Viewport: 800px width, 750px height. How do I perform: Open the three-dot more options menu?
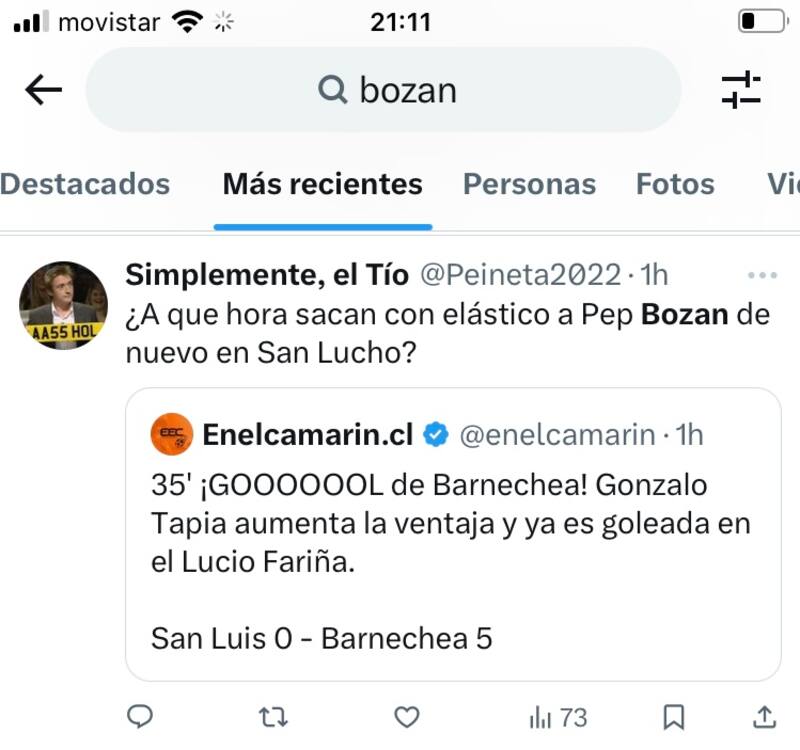(763, 274)
